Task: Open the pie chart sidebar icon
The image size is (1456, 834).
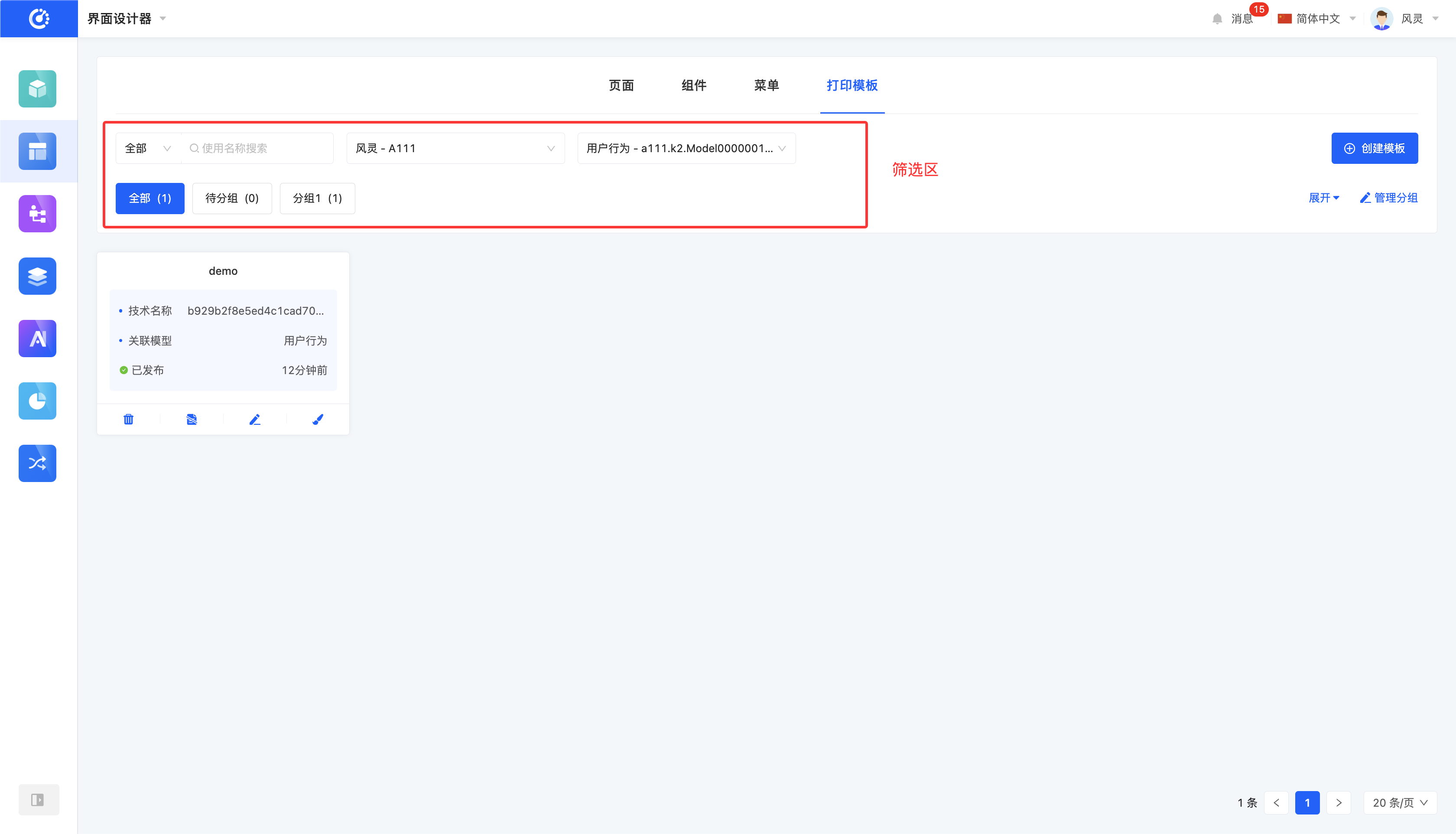Action: (x=37, y=401)
